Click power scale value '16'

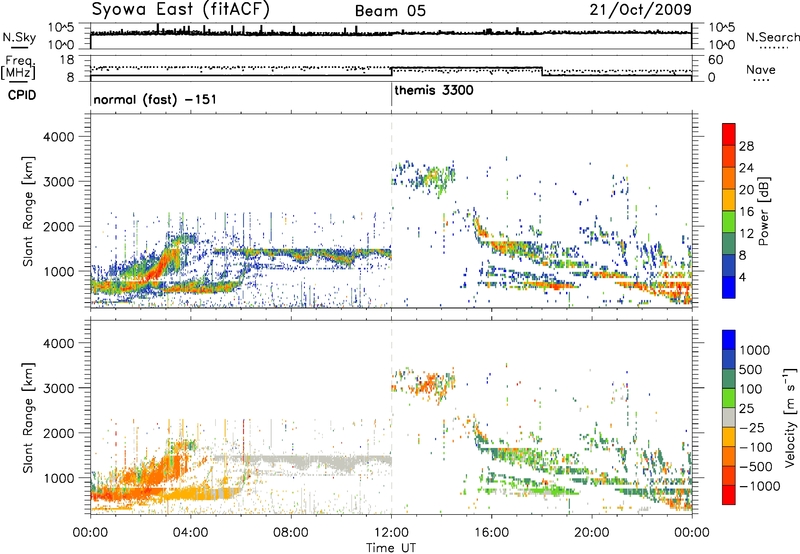click(746, 212)
